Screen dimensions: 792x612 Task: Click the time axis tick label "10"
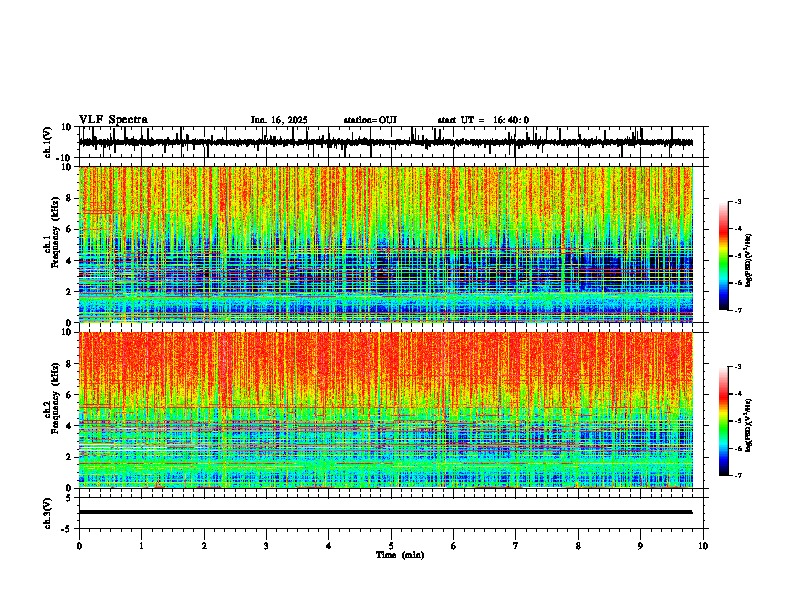[703, 546]
